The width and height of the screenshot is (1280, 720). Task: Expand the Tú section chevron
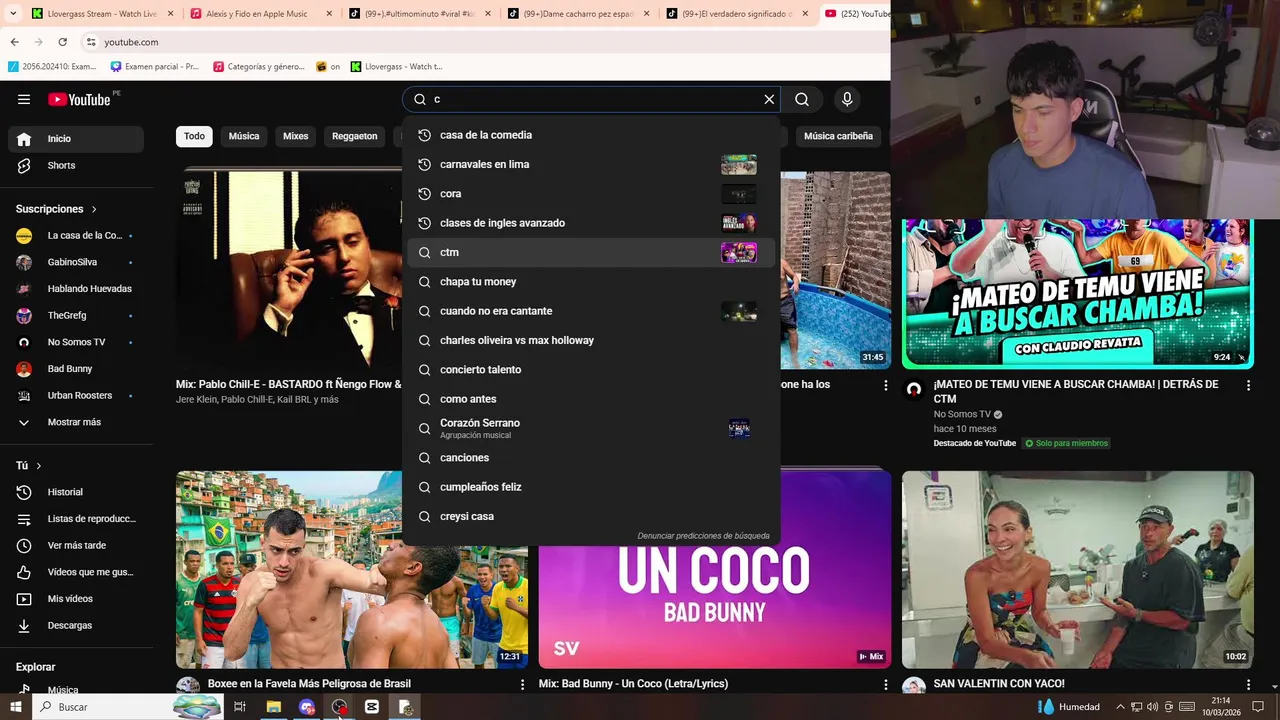point(39,466)
